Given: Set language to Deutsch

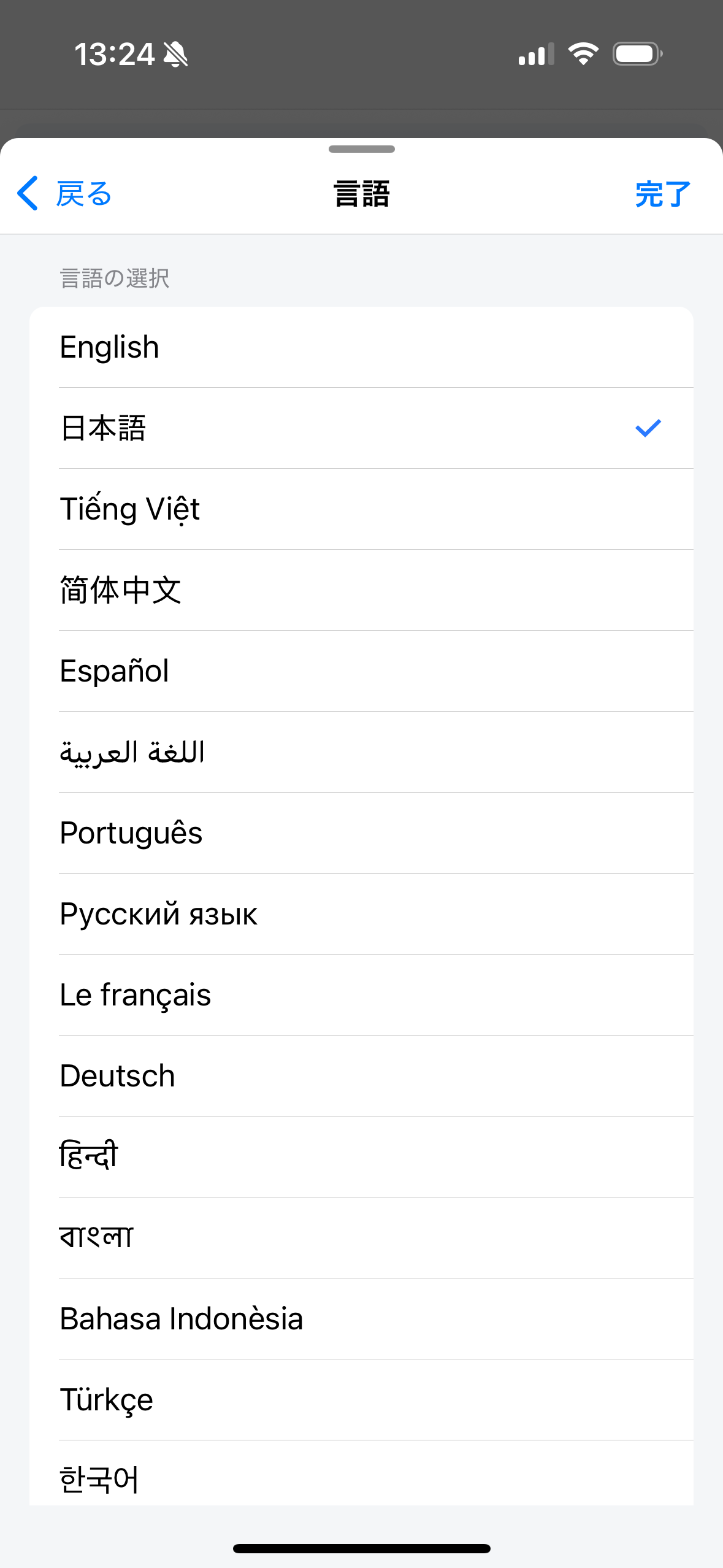Looking at the screenshot, I should click(x=118, y=1076).
